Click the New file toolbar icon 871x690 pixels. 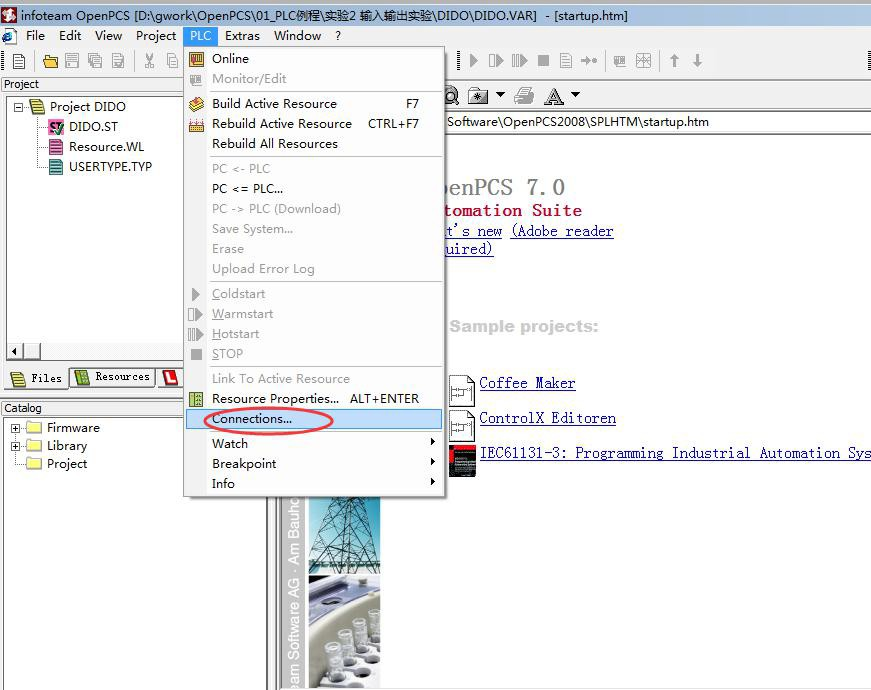[x=19, y=61]
